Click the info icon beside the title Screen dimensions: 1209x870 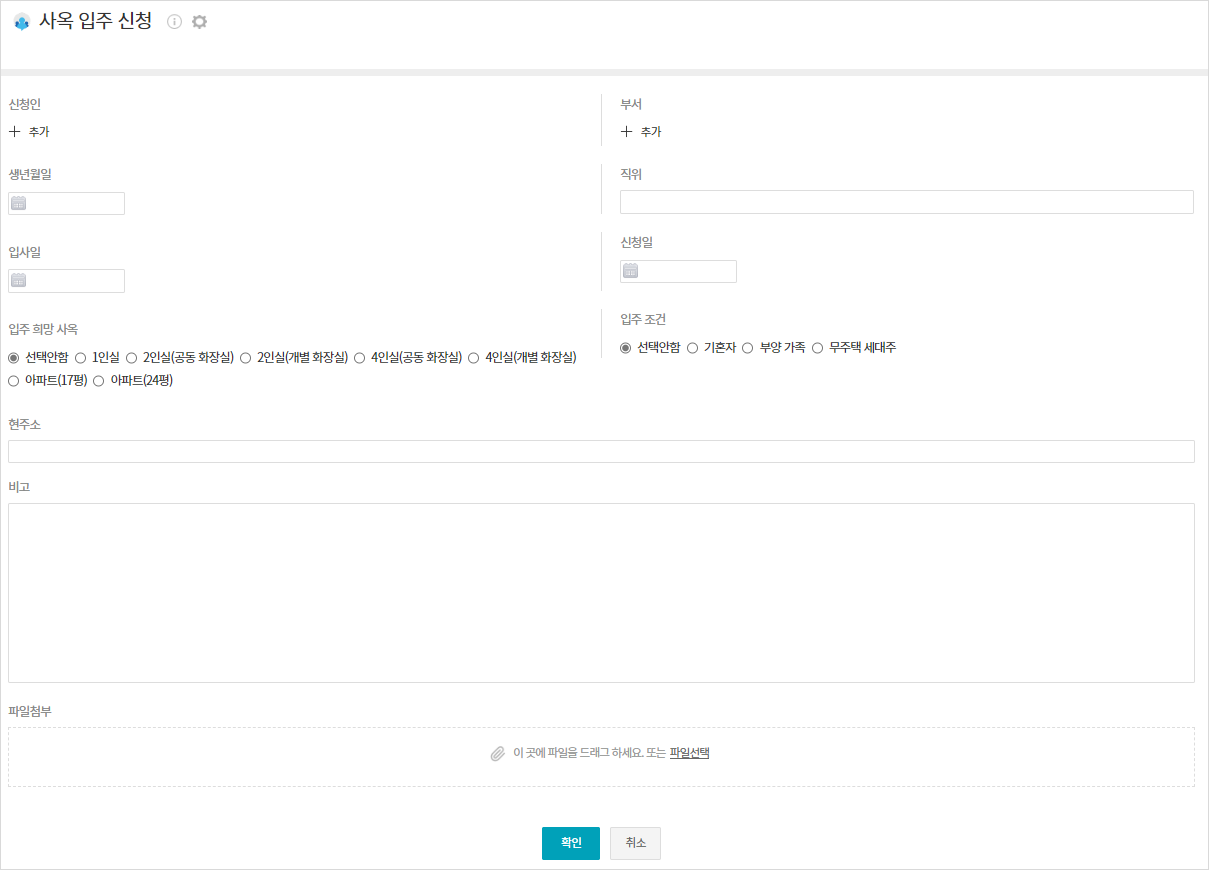[x=175, y=22]
